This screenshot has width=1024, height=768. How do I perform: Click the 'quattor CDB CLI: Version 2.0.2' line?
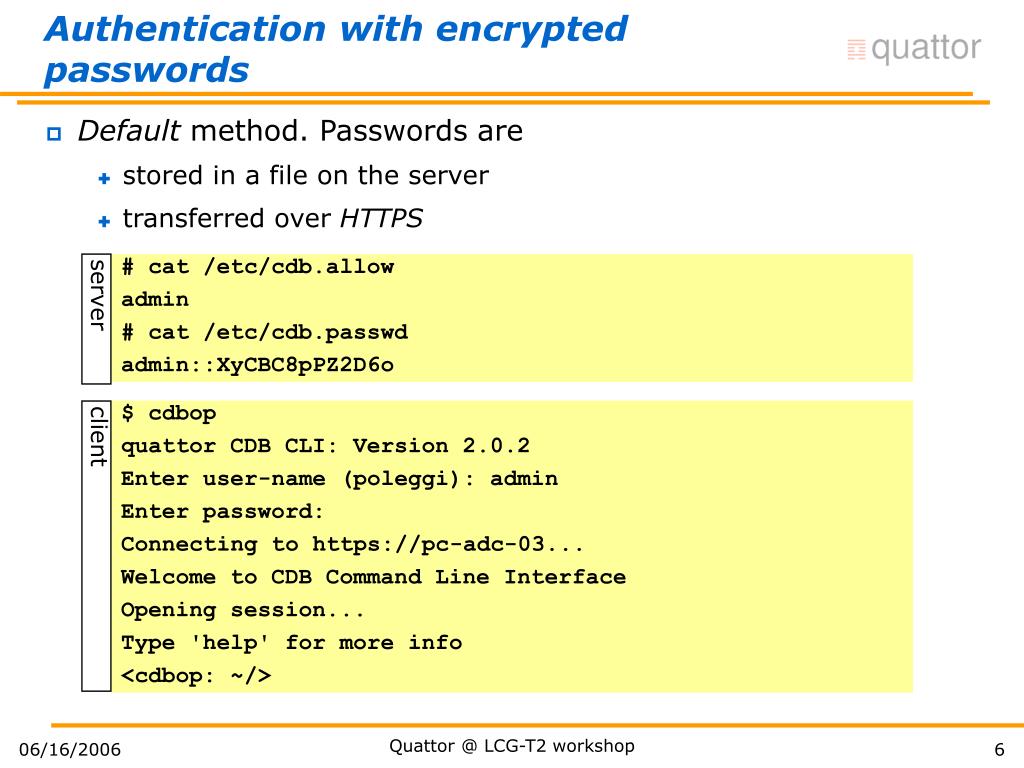point(325,446)
